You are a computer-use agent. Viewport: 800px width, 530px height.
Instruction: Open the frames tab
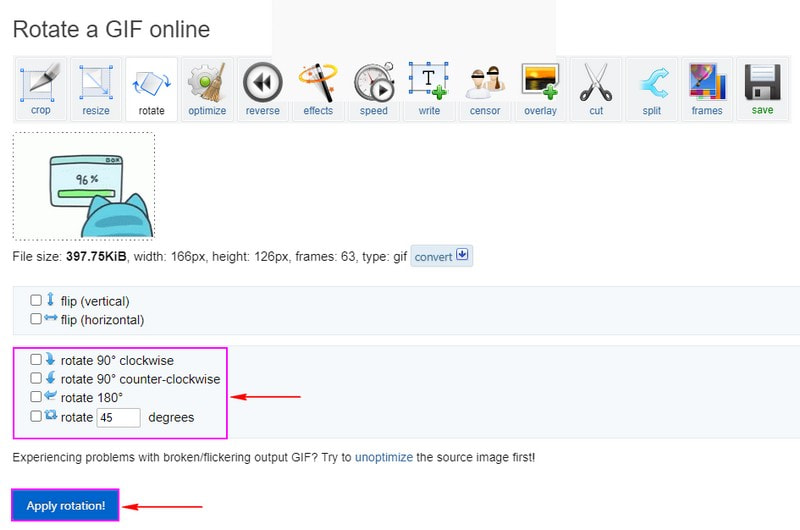click(x=707, y=88)
